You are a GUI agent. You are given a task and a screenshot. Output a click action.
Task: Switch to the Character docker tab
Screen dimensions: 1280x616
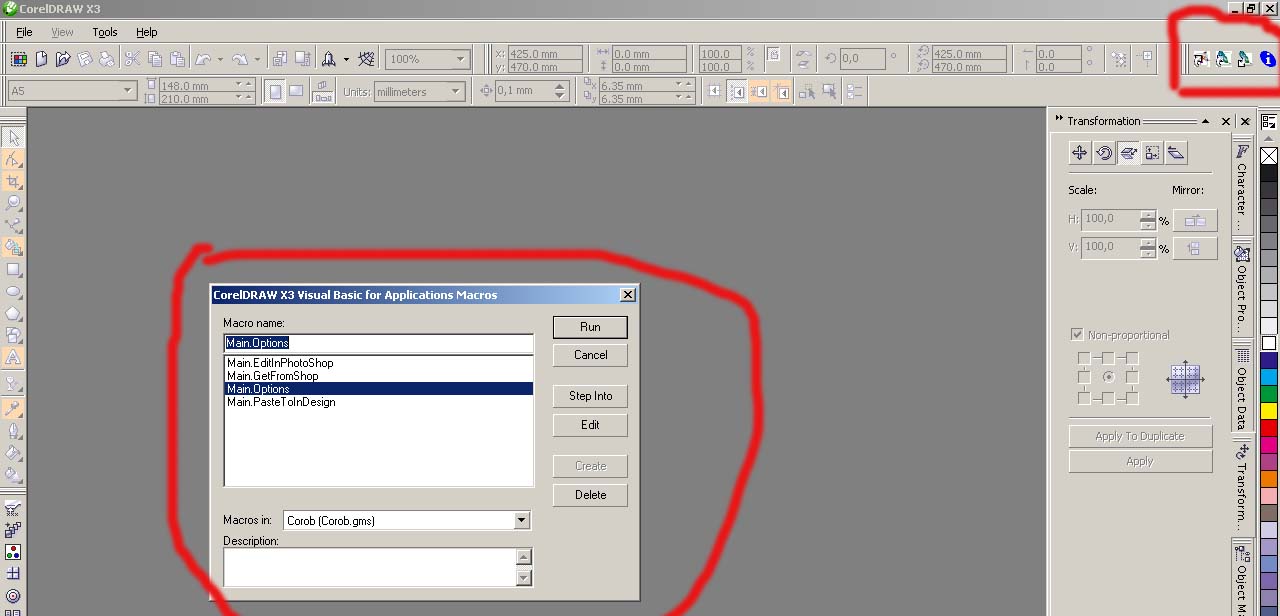coord(1242,186)
